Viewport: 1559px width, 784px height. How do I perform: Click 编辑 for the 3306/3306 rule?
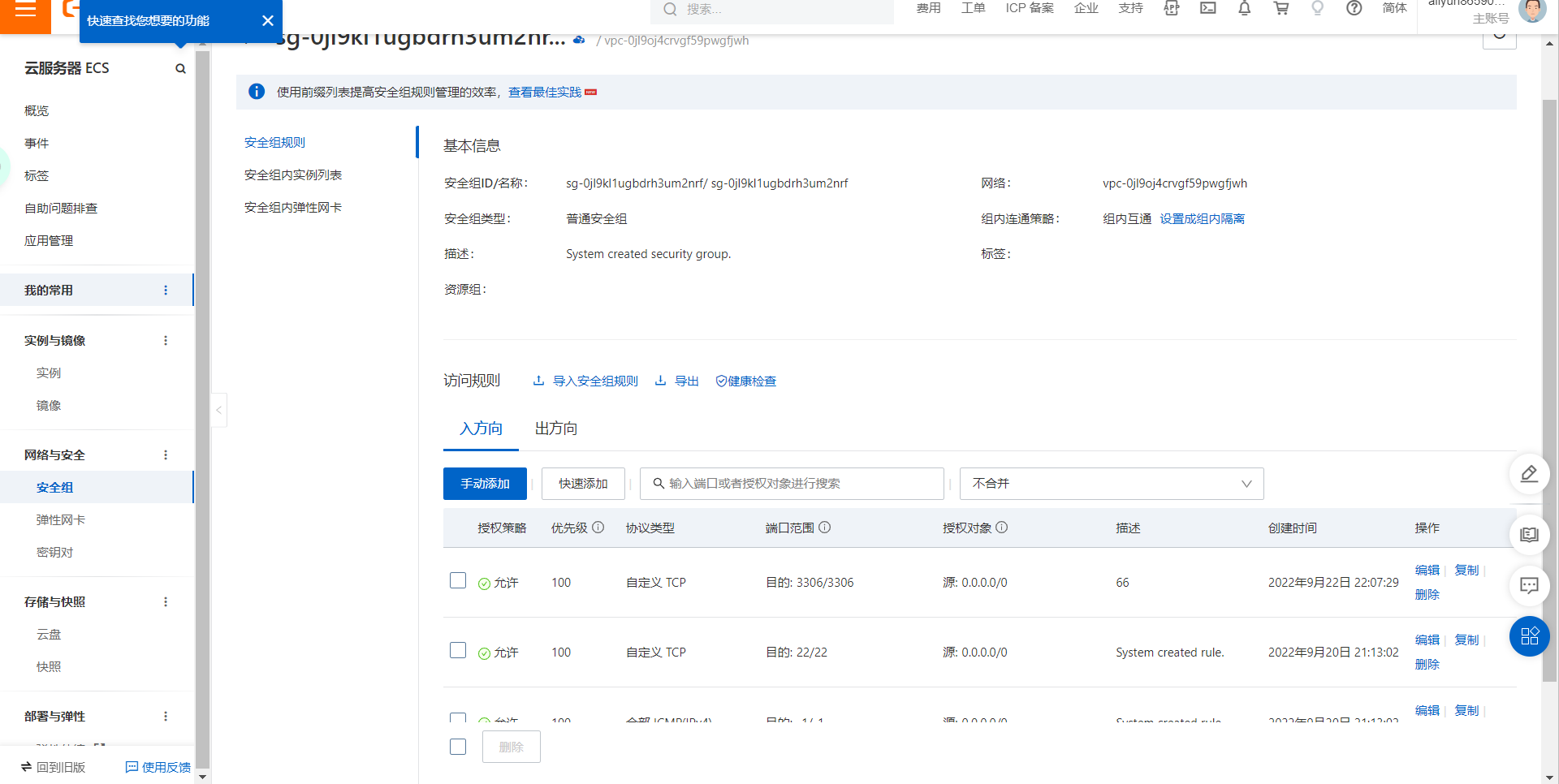click(1427, 571)
